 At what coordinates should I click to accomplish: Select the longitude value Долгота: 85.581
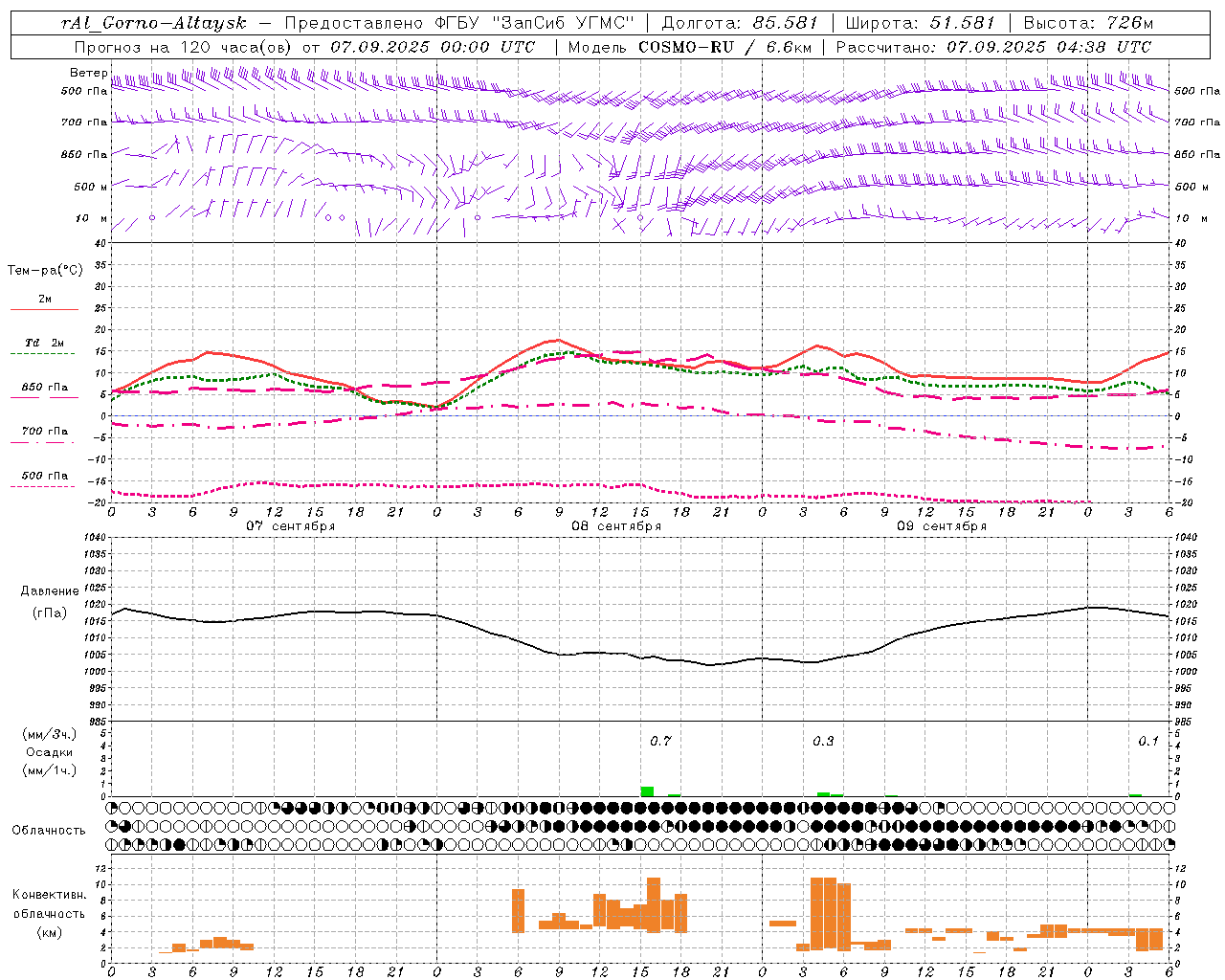740,23
